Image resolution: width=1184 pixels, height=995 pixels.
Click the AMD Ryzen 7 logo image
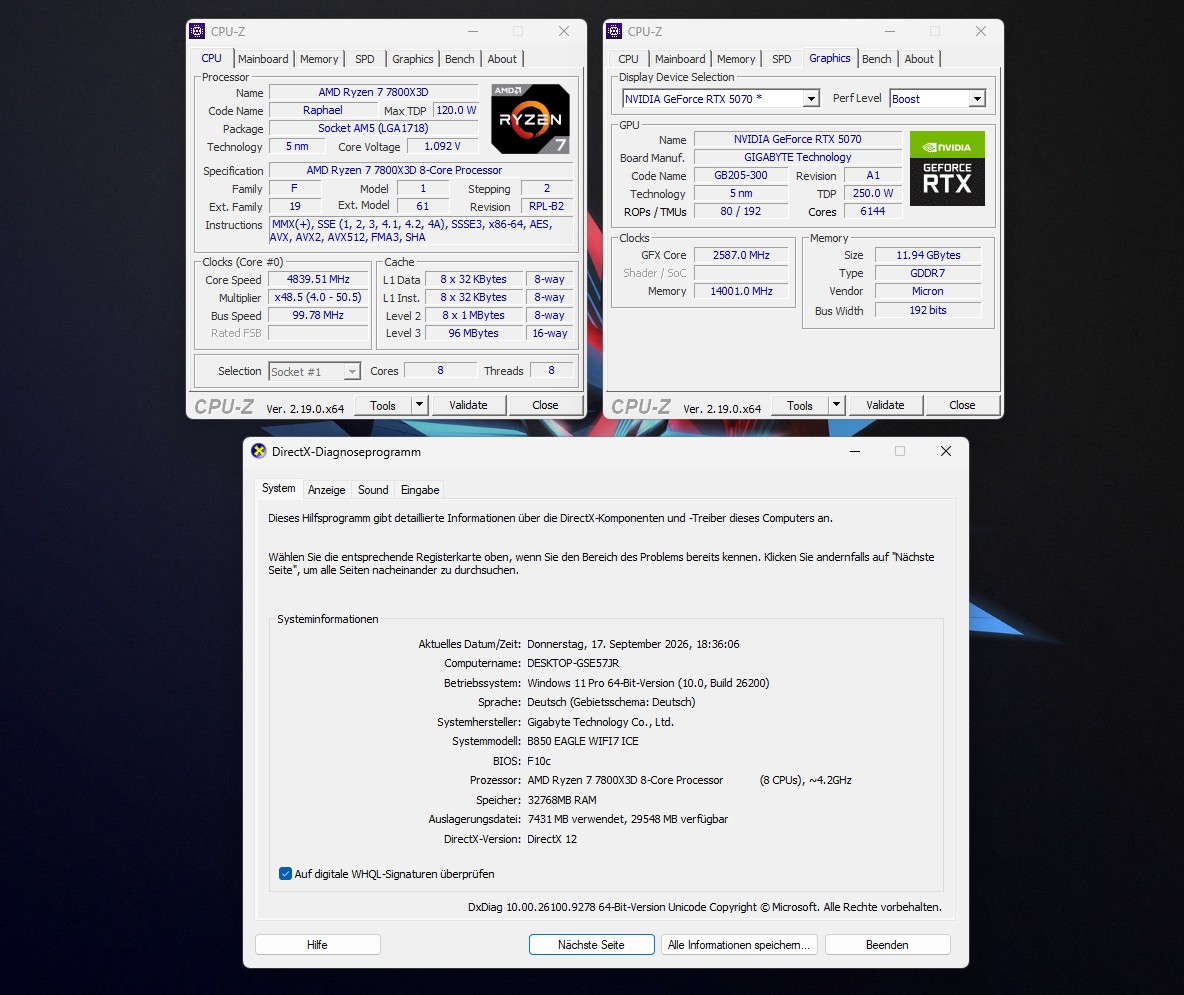pyautogui.click(x=530, y=119)
